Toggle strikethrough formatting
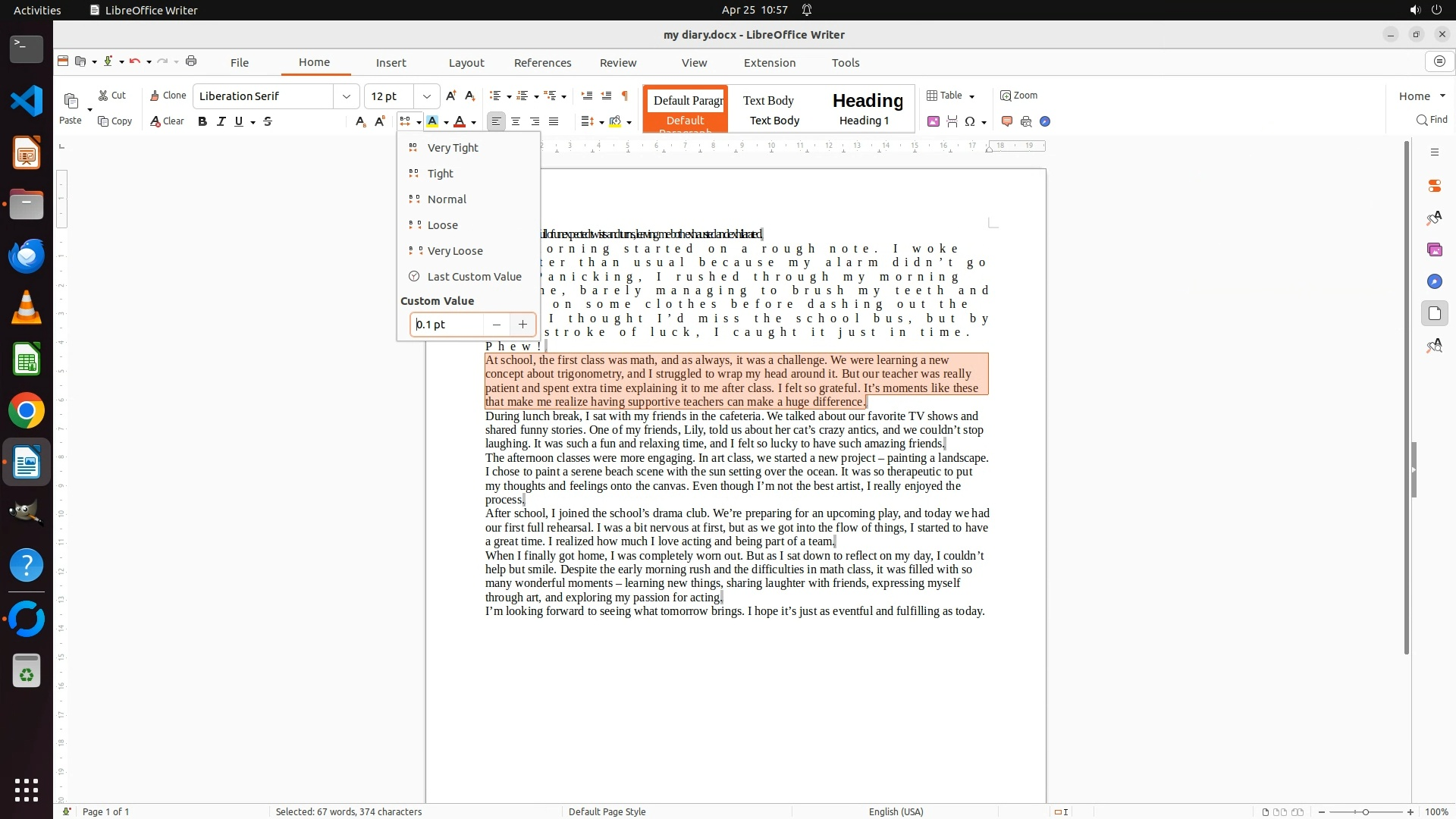 pyautogui.click(x=268, y=121)
